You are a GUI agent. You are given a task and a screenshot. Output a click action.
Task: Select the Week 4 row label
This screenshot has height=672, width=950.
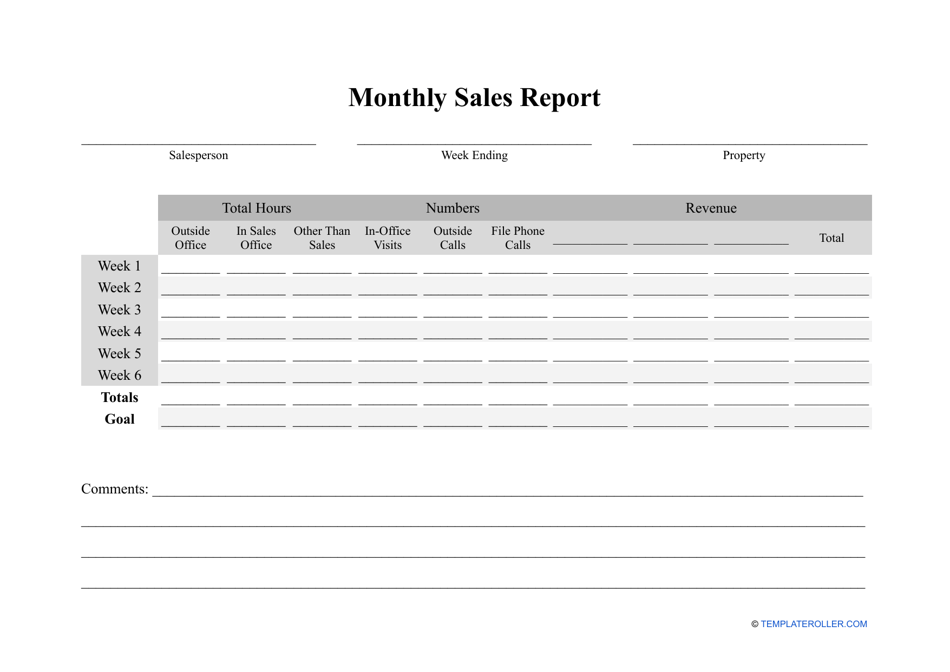pos(119,331)
